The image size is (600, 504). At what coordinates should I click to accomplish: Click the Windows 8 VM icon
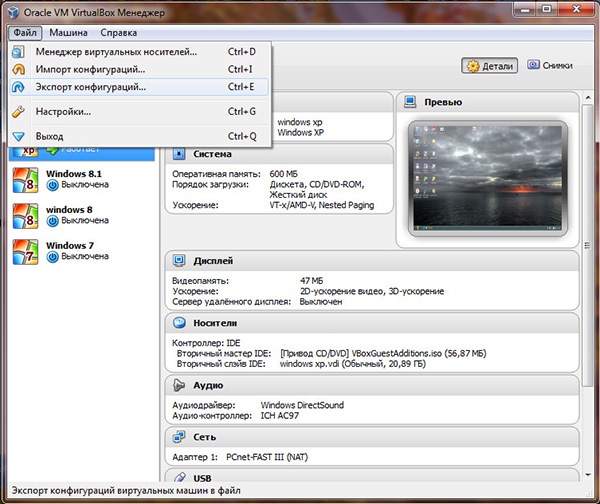pos(26,217)
